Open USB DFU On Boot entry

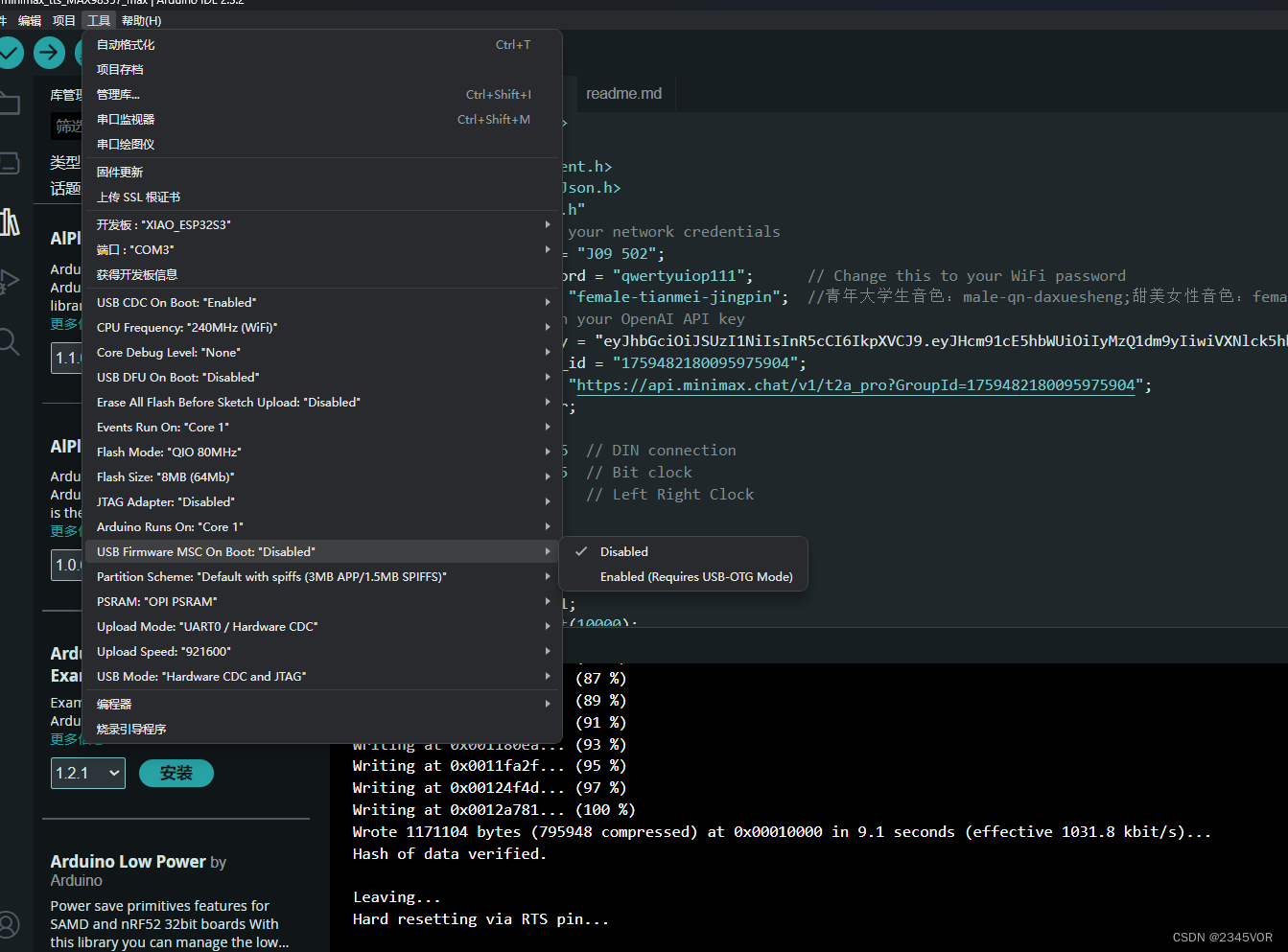(x=322, y=377)
